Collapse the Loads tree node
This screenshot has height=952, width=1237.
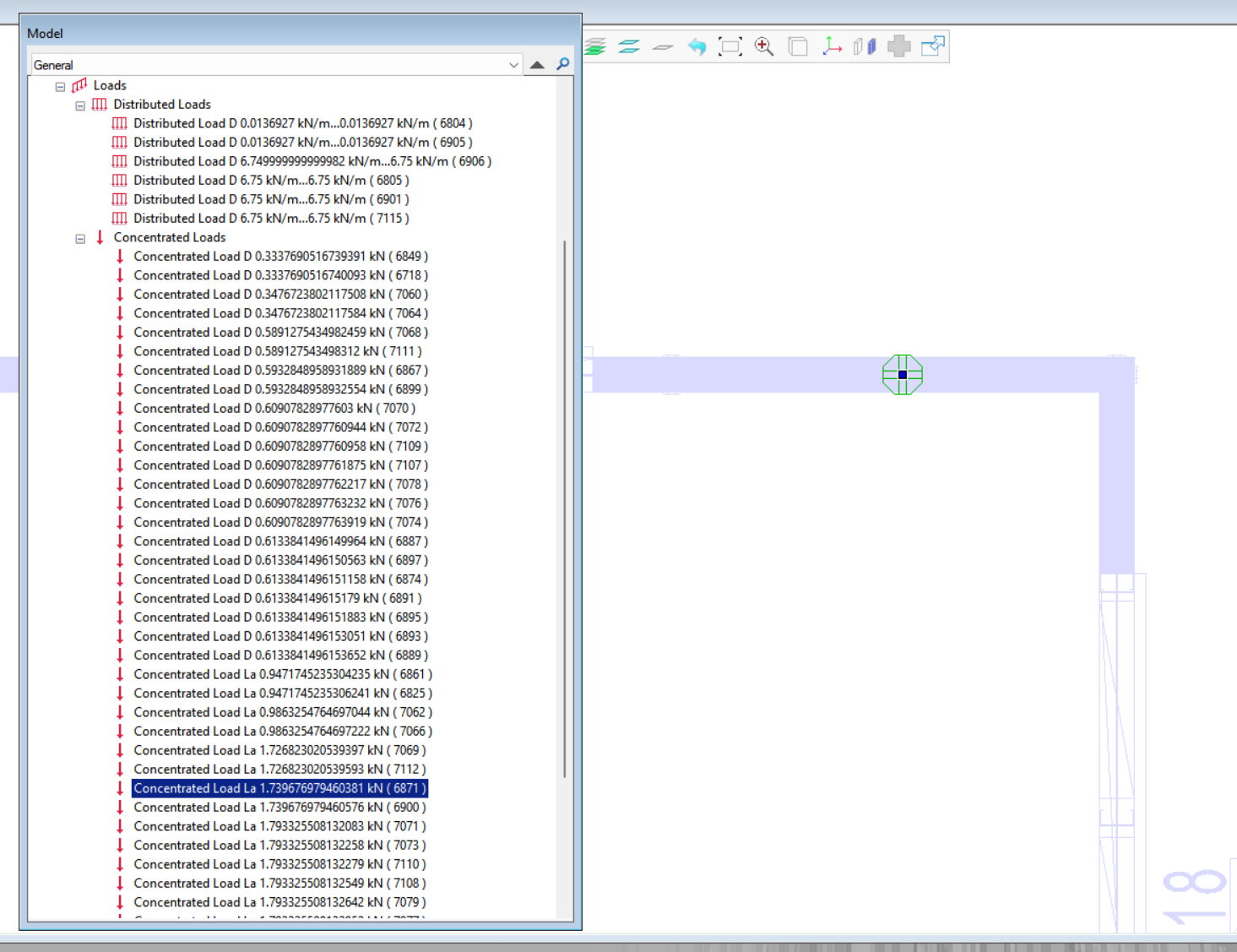pos(60,86)
